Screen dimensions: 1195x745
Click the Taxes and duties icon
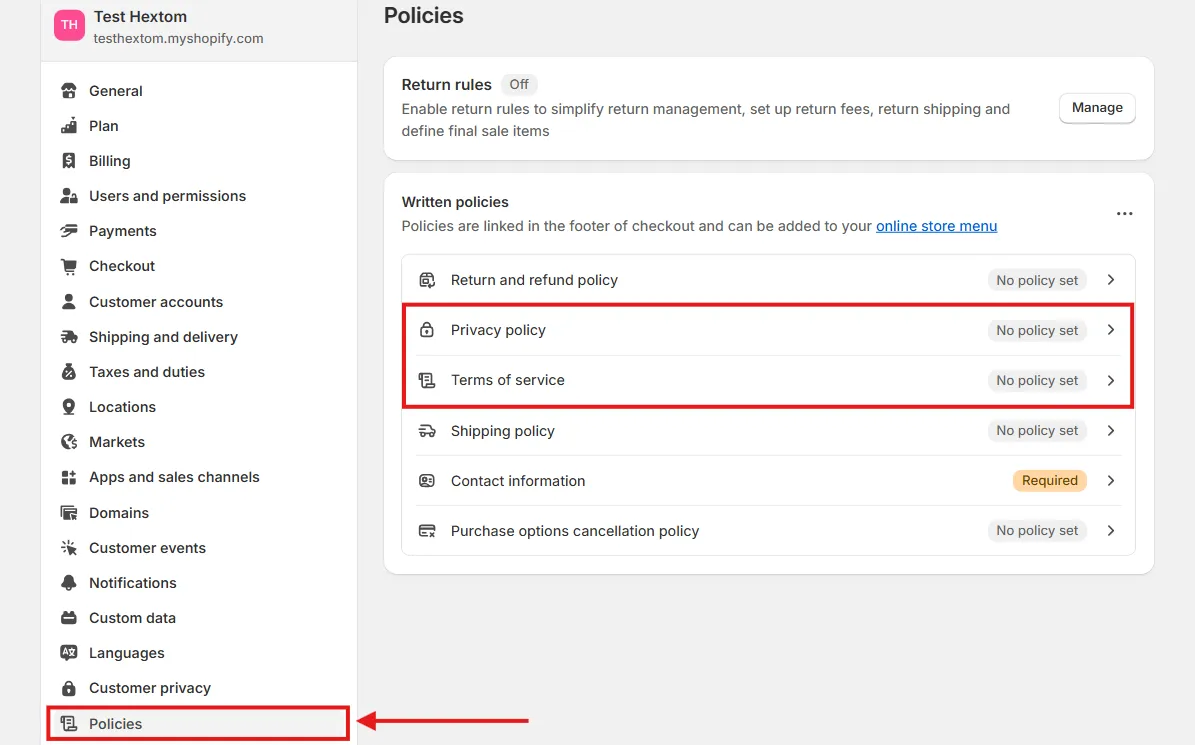(69, 372)
